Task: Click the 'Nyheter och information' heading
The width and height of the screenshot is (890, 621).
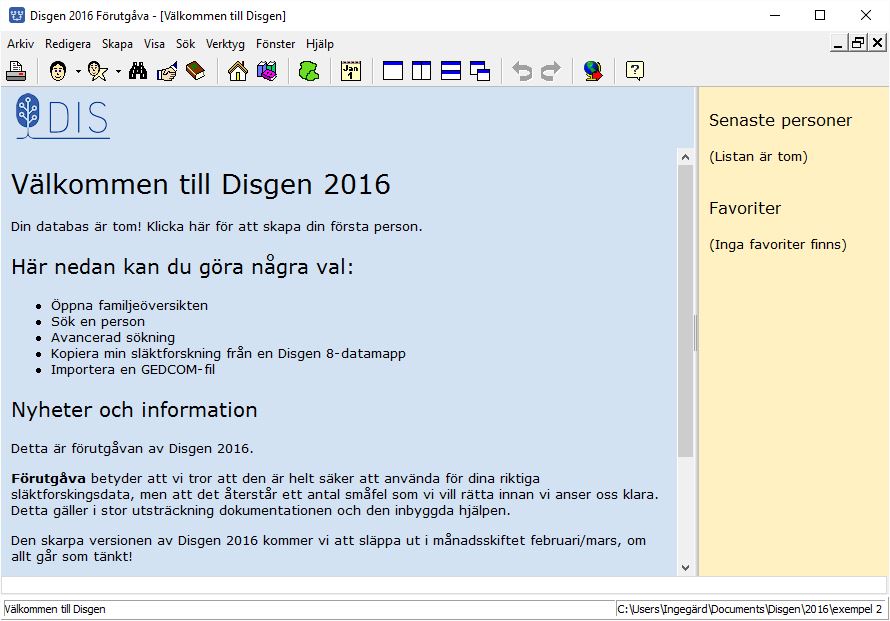Action: point(134,410)
